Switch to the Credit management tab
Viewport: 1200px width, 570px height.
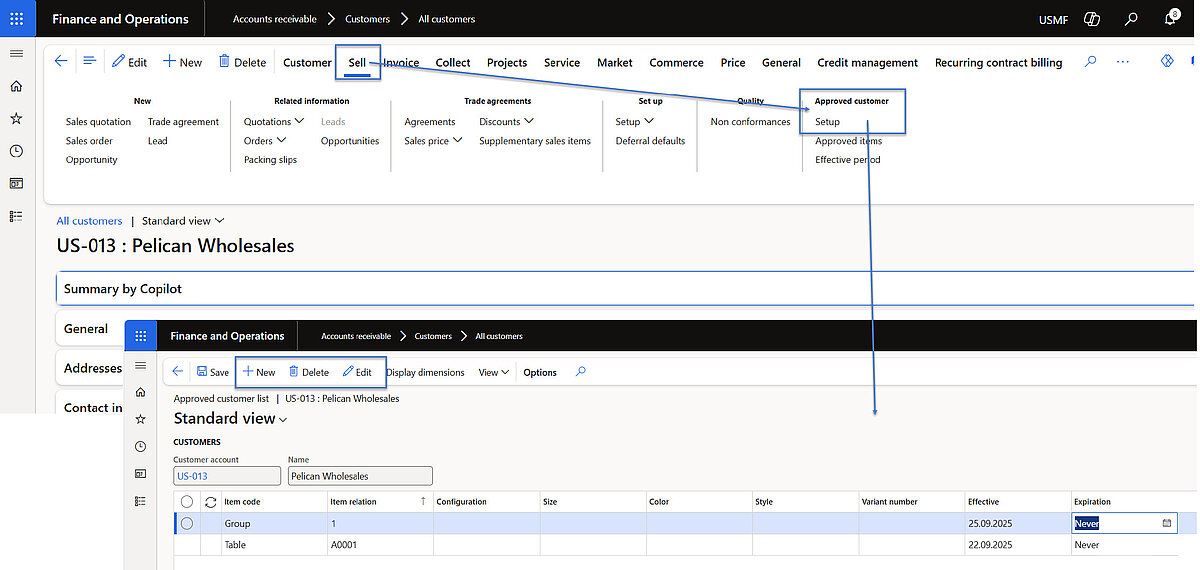(867, 62)
